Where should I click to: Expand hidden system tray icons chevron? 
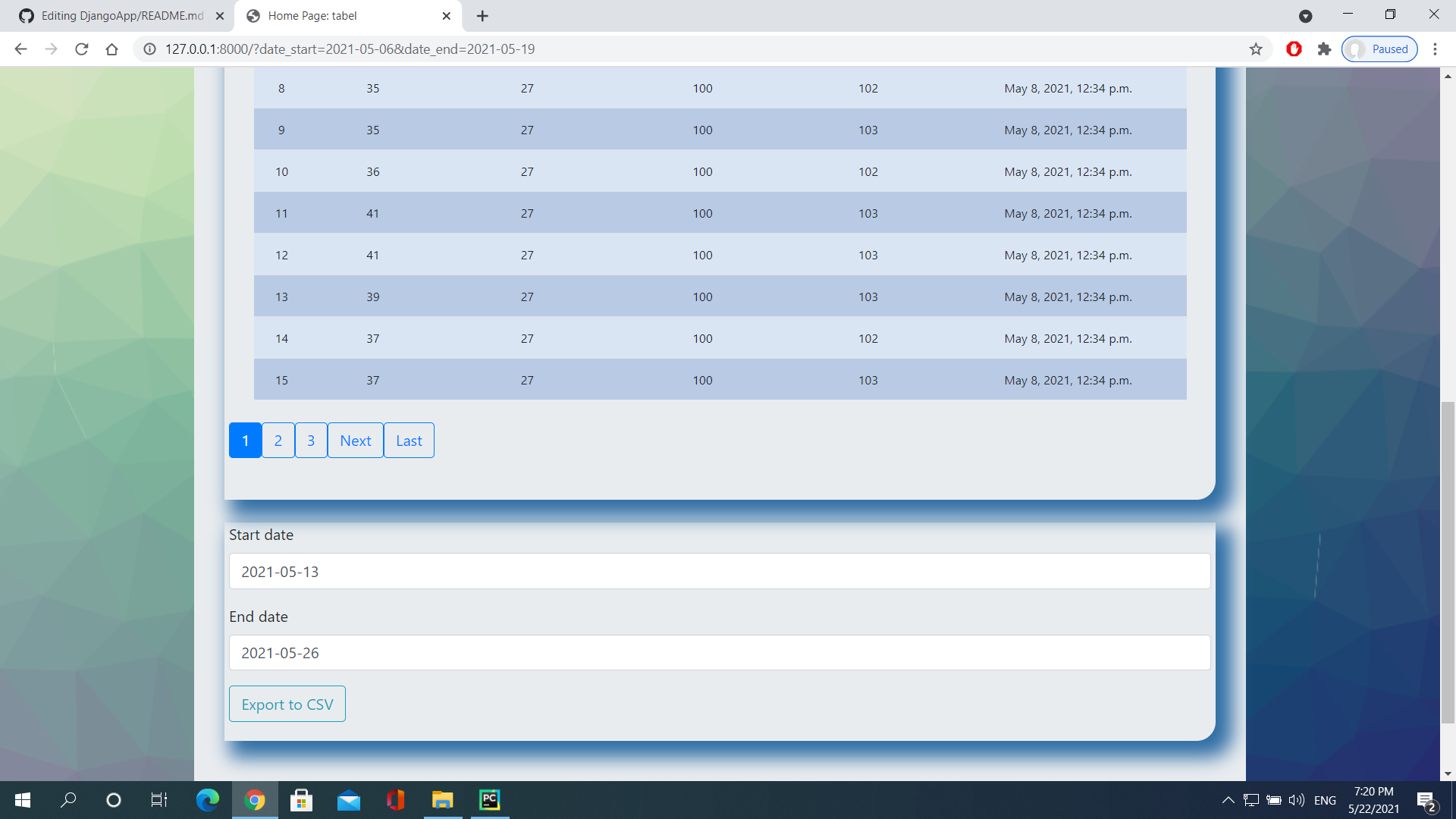click(x=1228, y=800)
